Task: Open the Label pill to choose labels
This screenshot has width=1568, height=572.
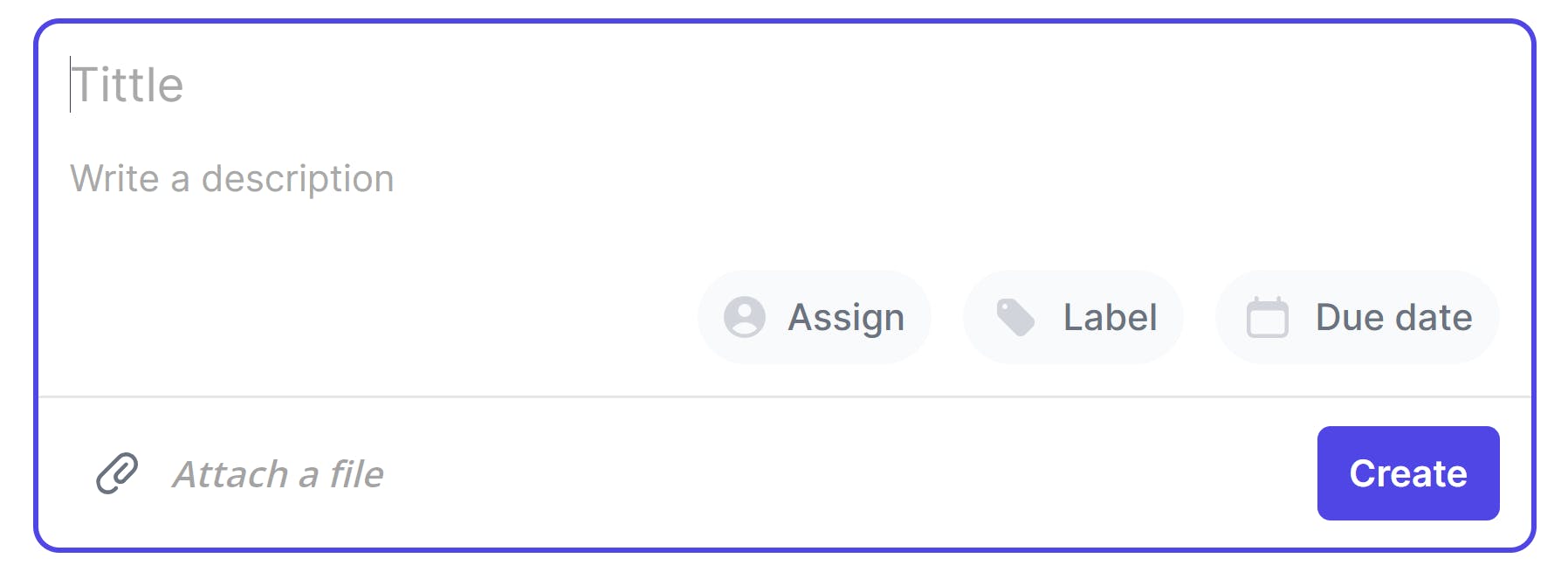Action: pyautogui.click(x=1073, y=317)
